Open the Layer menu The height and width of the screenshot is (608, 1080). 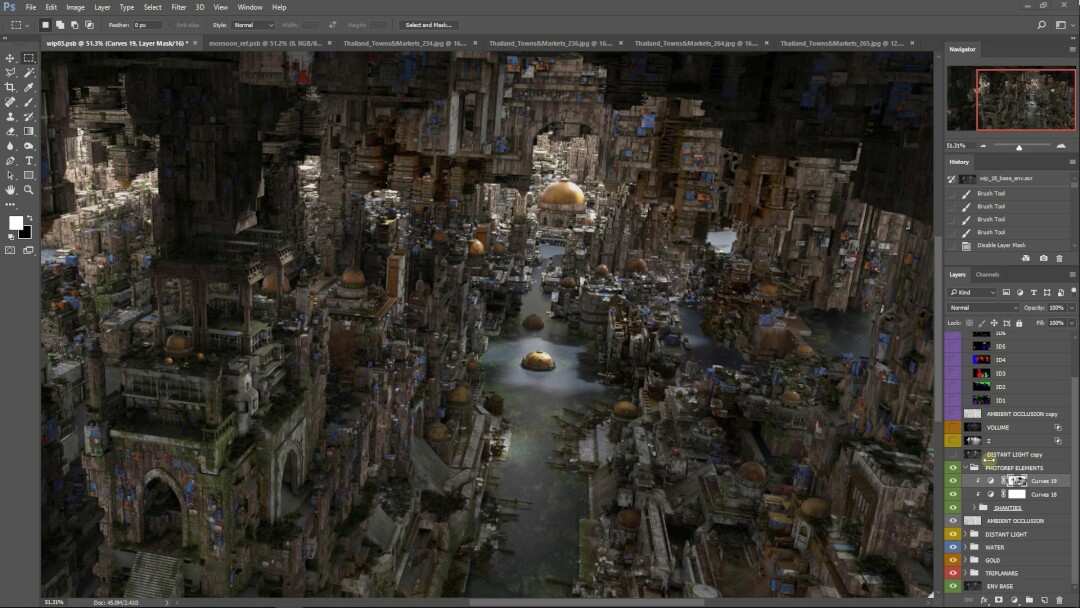click(102, 7)
